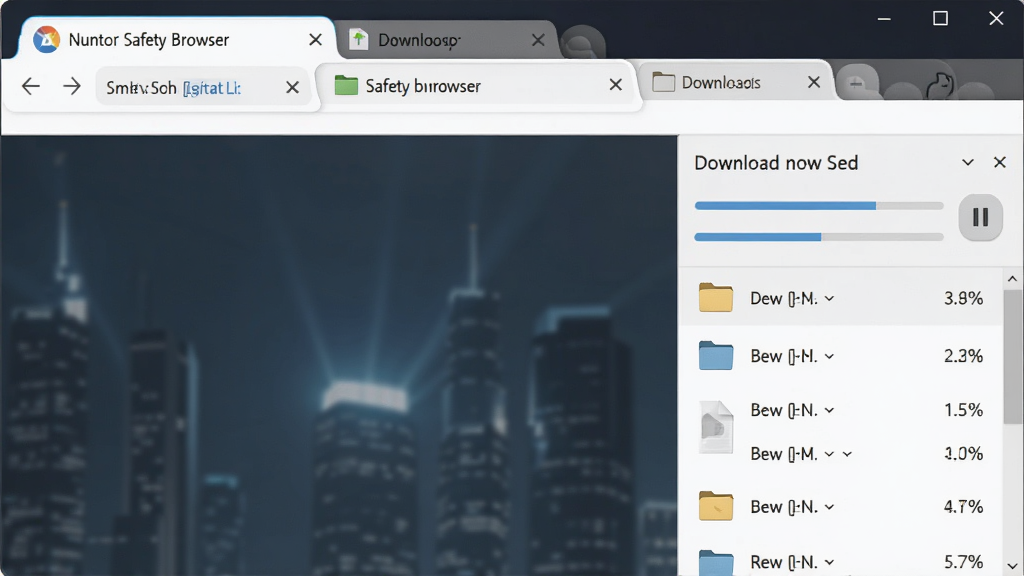Click the green folder icon beside Safety burowser
Screen dimensions: 1024x576
tap(346, 86)
